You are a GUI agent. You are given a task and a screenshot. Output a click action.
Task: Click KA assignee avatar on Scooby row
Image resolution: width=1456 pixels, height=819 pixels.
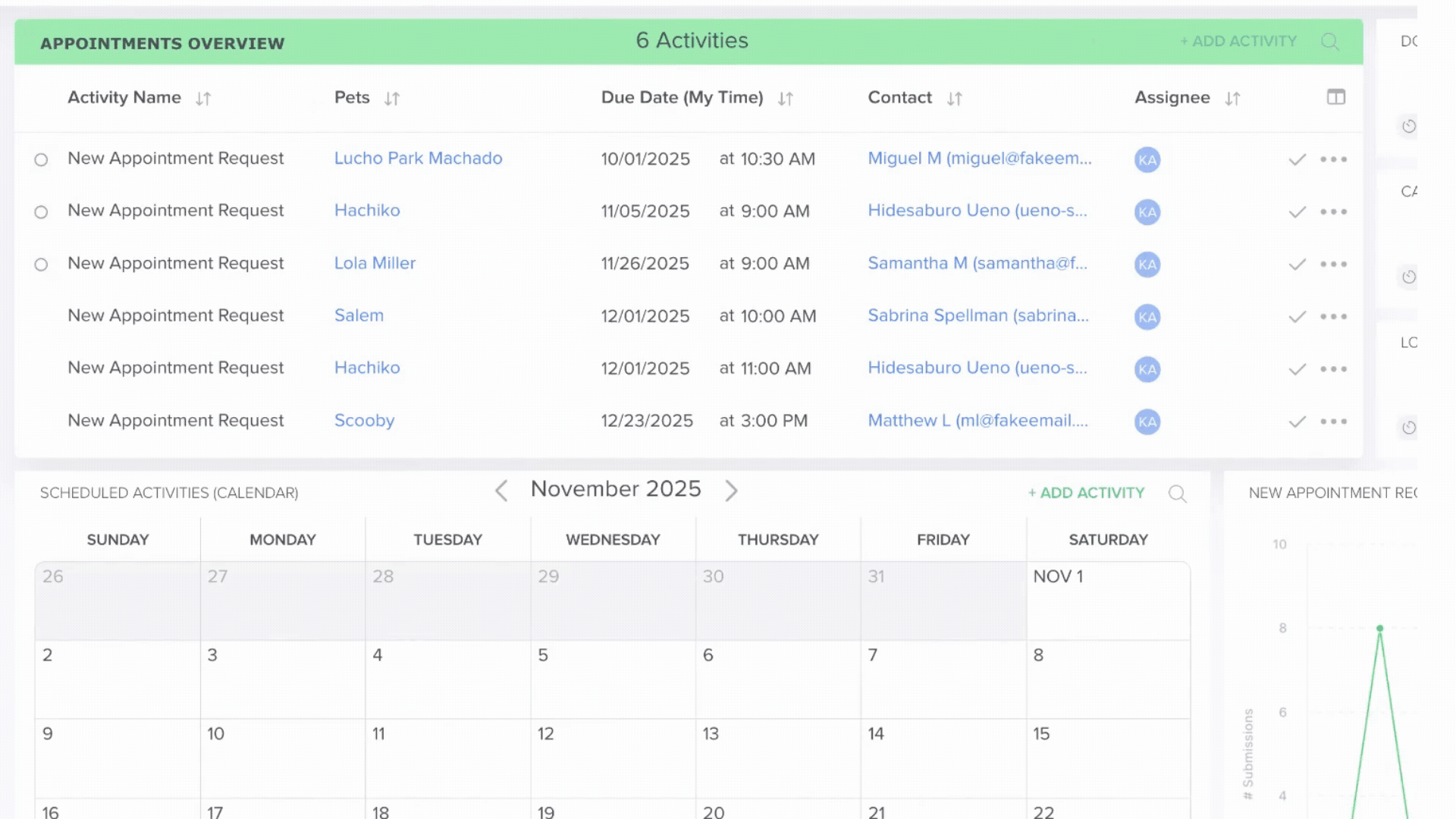click(1147, 422)
